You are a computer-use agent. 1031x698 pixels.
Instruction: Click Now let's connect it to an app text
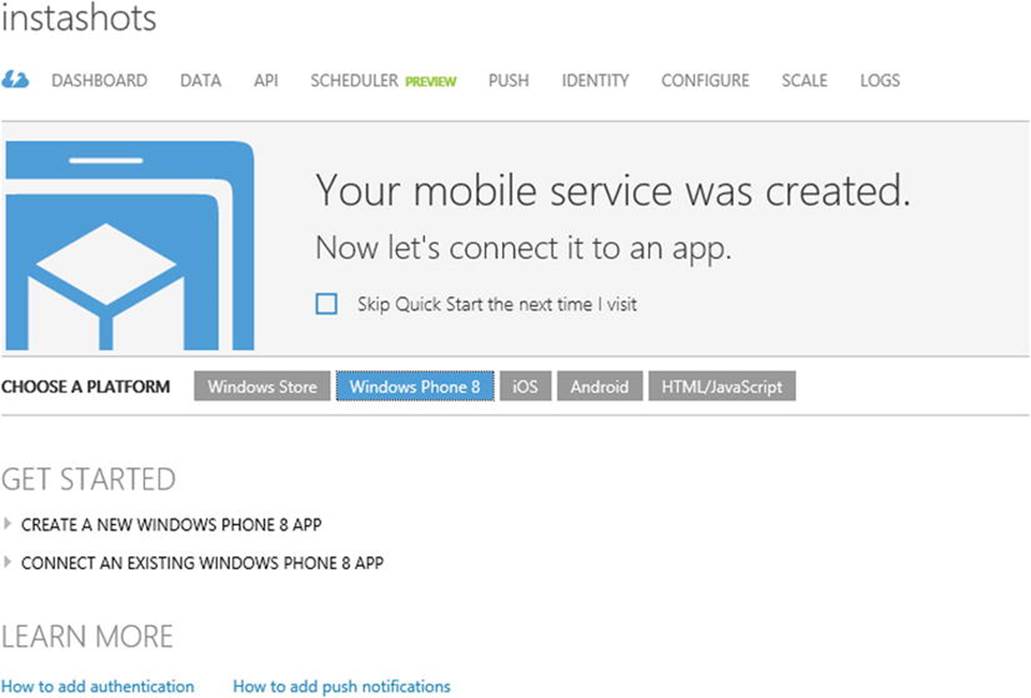point(523,248)
